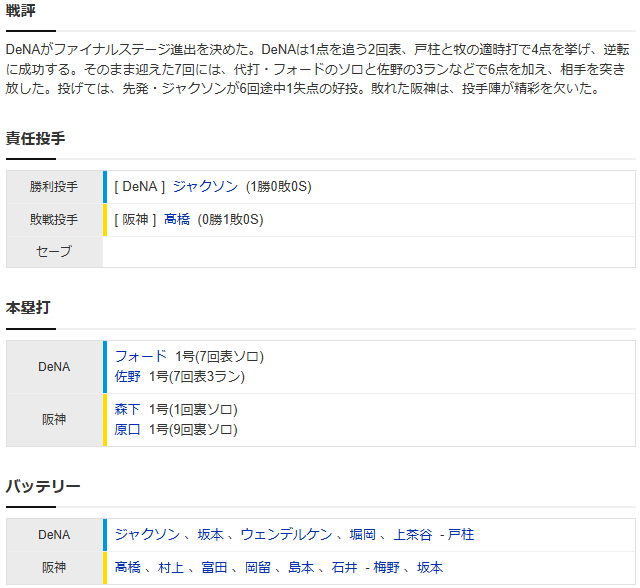640x588 pixels.
Task: Open 髙橋 link in 敗戦投手 row
Action: click(177, 220)
